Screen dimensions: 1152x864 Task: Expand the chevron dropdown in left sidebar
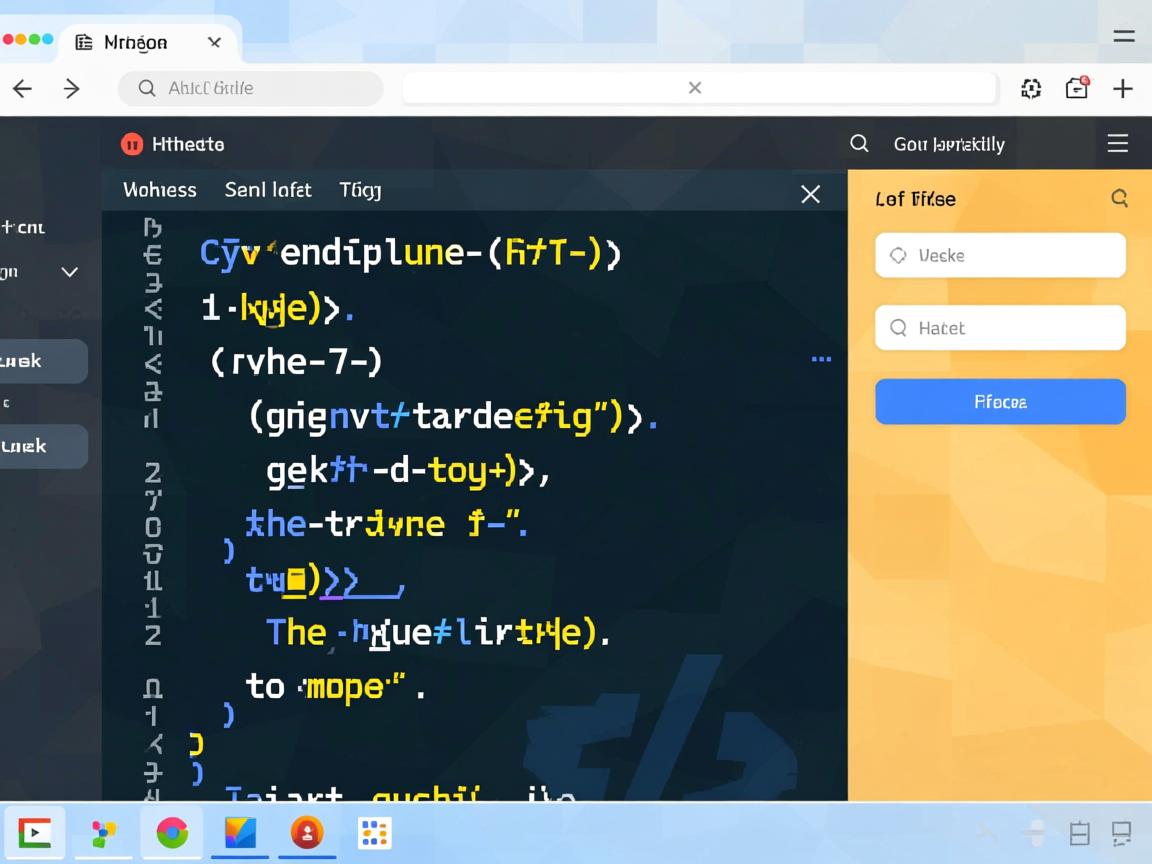coord(70,272)
